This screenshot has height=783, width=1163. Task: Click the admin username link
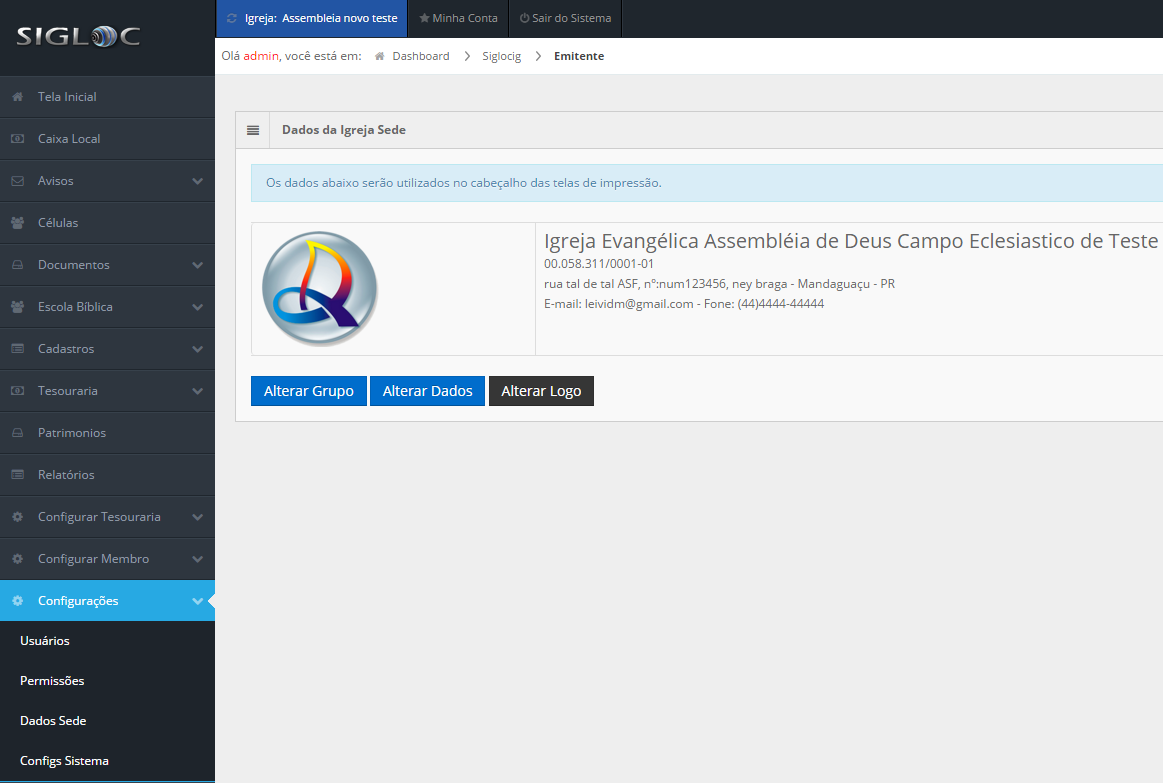click(x=261, y=56)
